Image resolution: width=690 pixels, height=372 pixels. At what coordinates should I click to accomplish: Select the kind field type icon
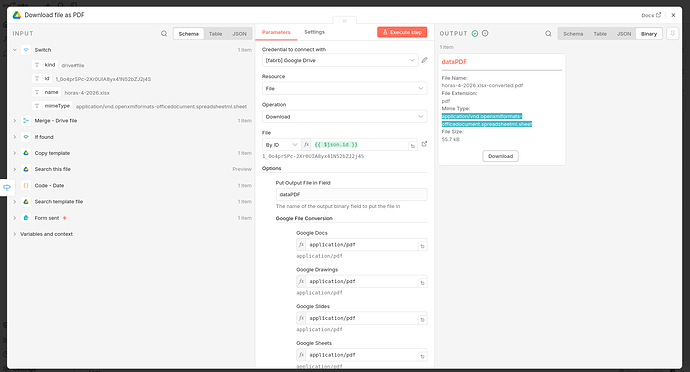coord(37,65)
